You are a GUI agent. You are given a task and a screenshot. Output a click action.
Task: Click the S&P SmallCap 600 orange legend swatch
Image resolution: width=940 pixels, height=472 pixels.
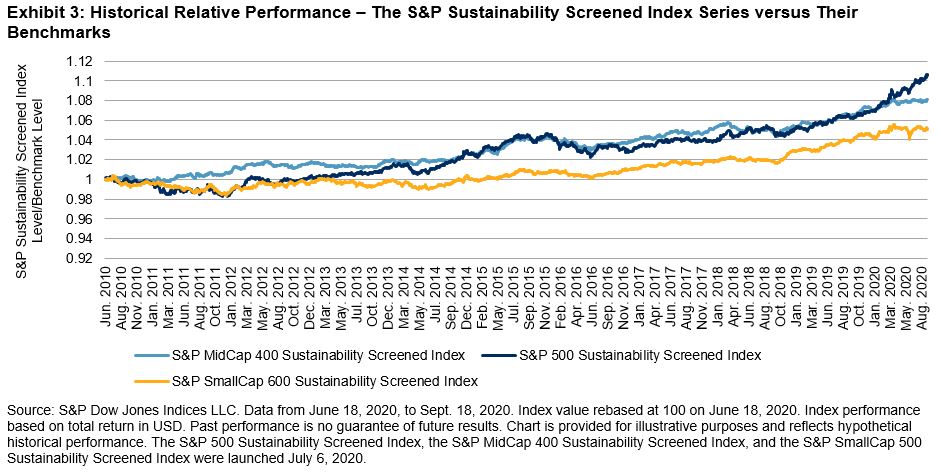pos(148,380)
